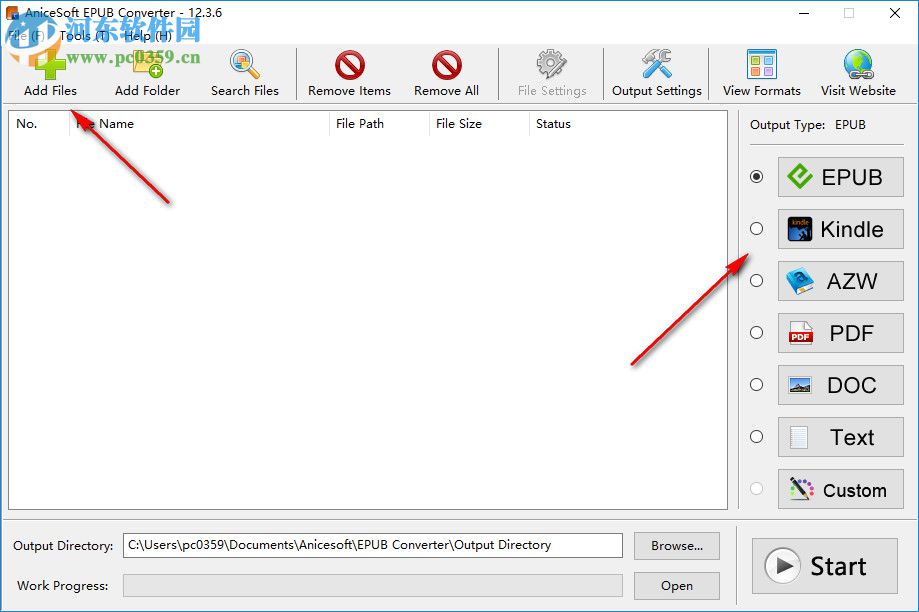Click the Open output folder button
This screenshot has width=919, height=612.
[x=677, y=586]
